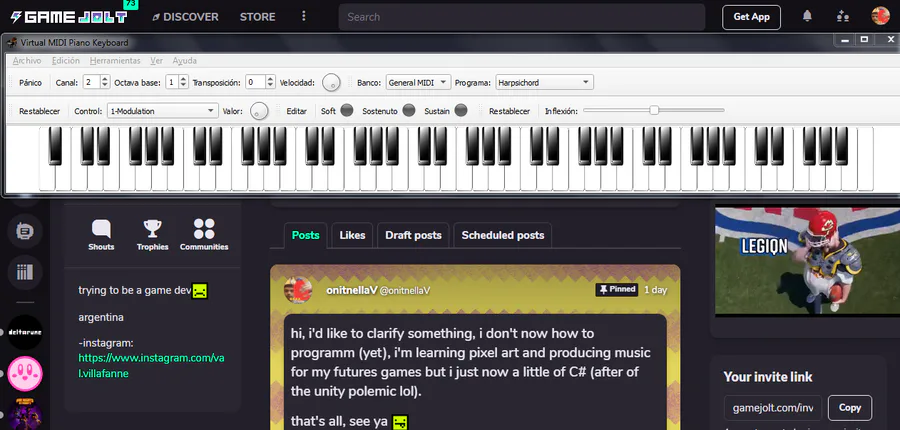Click the Get App button
This screenshot has height=430, width=900.
(x=751, y=17)
